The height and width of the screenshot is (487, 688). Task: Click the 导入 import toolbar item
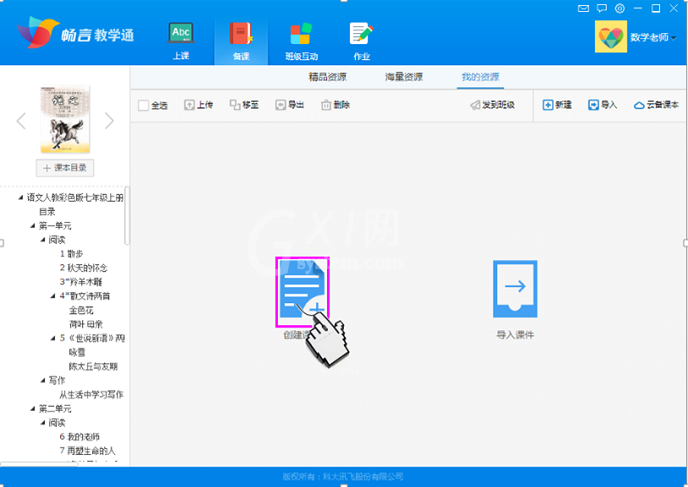602,105
